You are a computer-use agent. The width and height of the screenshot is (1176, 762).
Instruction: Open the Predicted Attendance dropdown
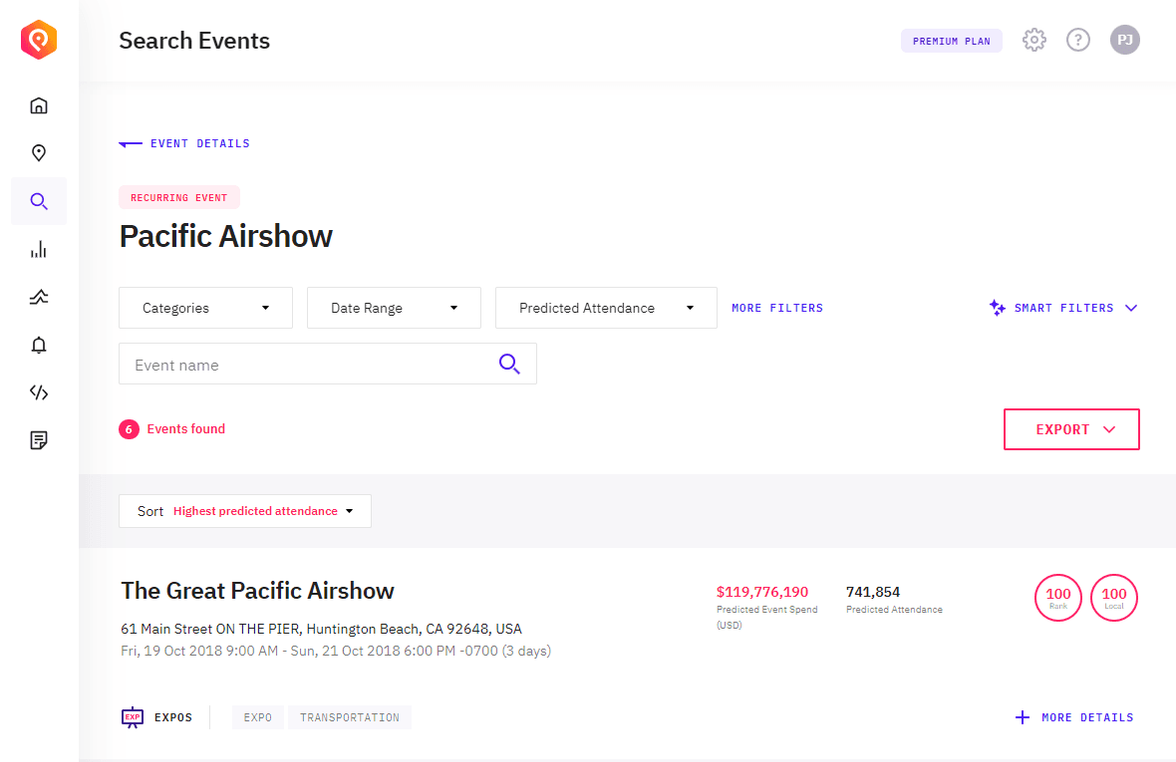tap(605, 307)
